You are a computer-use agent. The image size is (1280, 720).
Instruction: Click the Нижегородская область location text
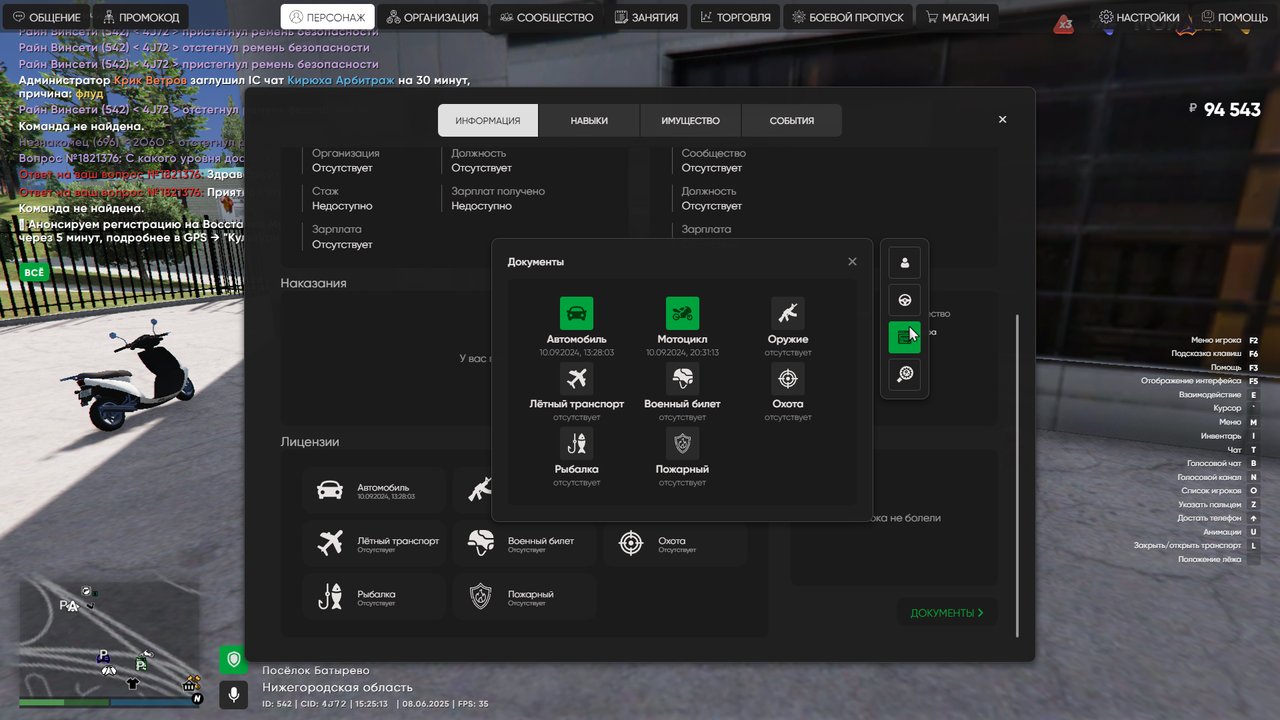coord(337,687)
